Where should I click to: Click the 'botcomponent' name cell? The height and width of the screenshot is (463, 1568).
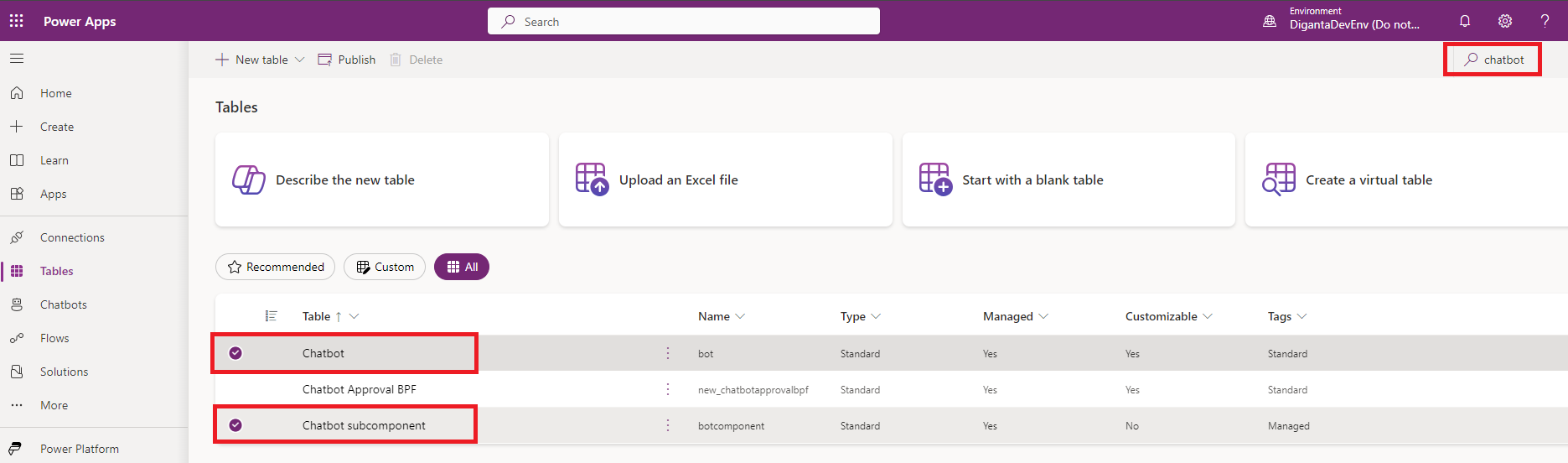(731, 426)
